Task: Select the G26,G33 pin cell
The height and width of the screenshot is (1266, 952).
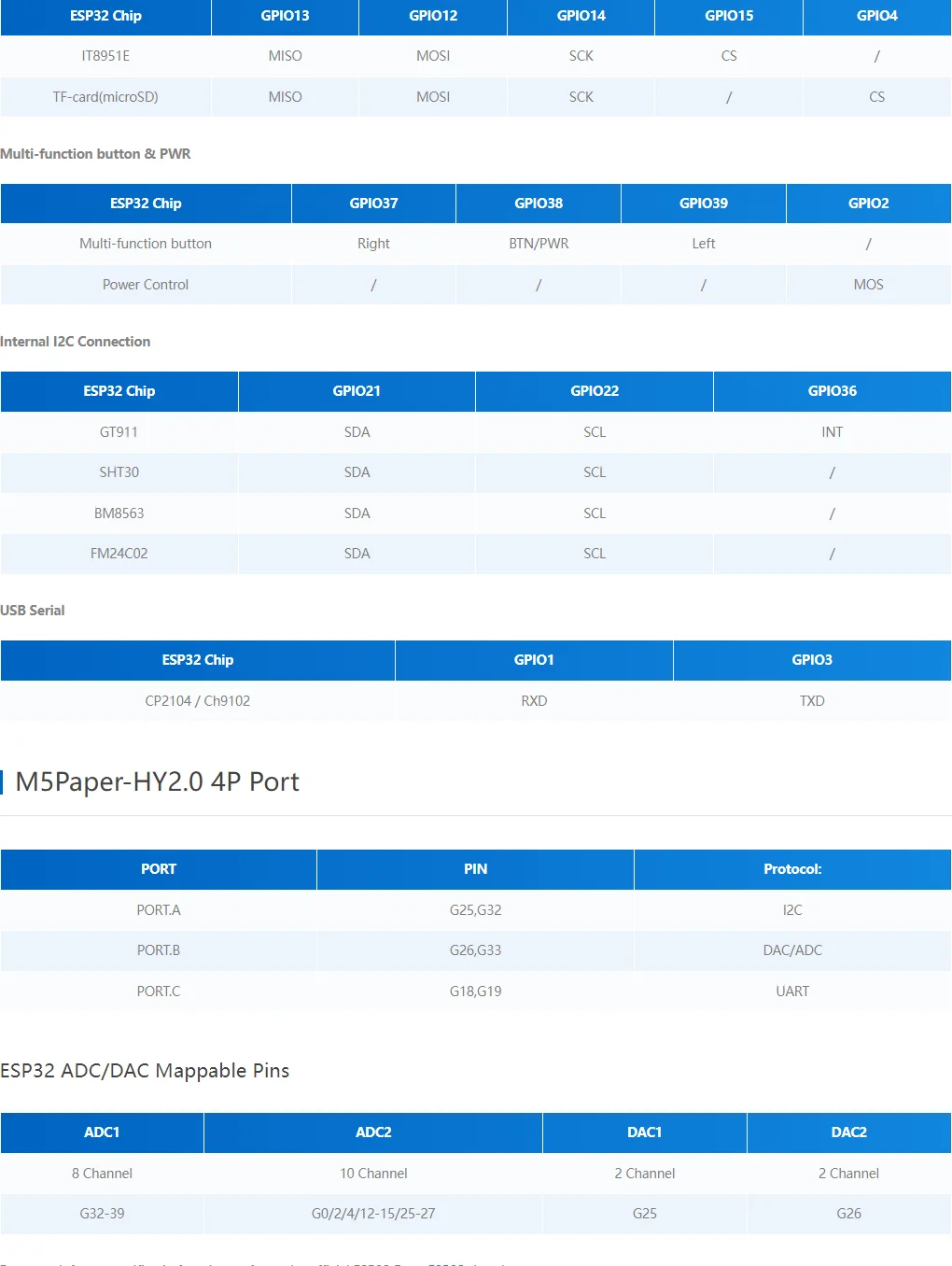Action: 475,950
